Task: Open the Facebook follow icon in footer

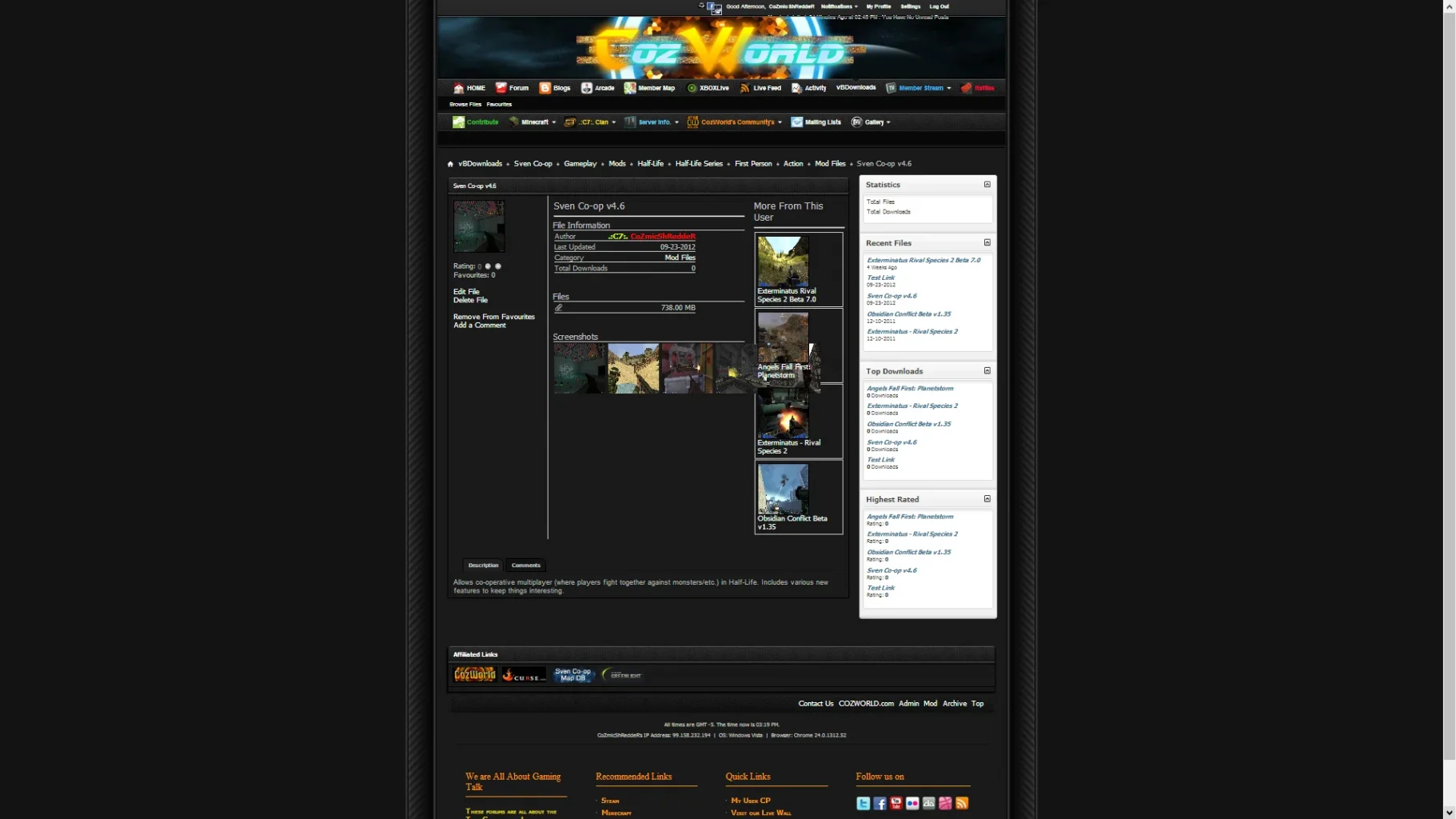Action: 880,804
